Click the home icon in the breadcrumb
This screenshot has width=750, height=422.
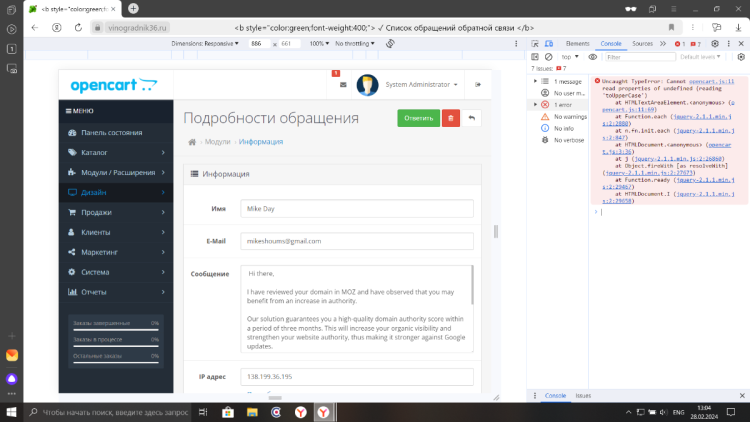(x=191, y=142)
